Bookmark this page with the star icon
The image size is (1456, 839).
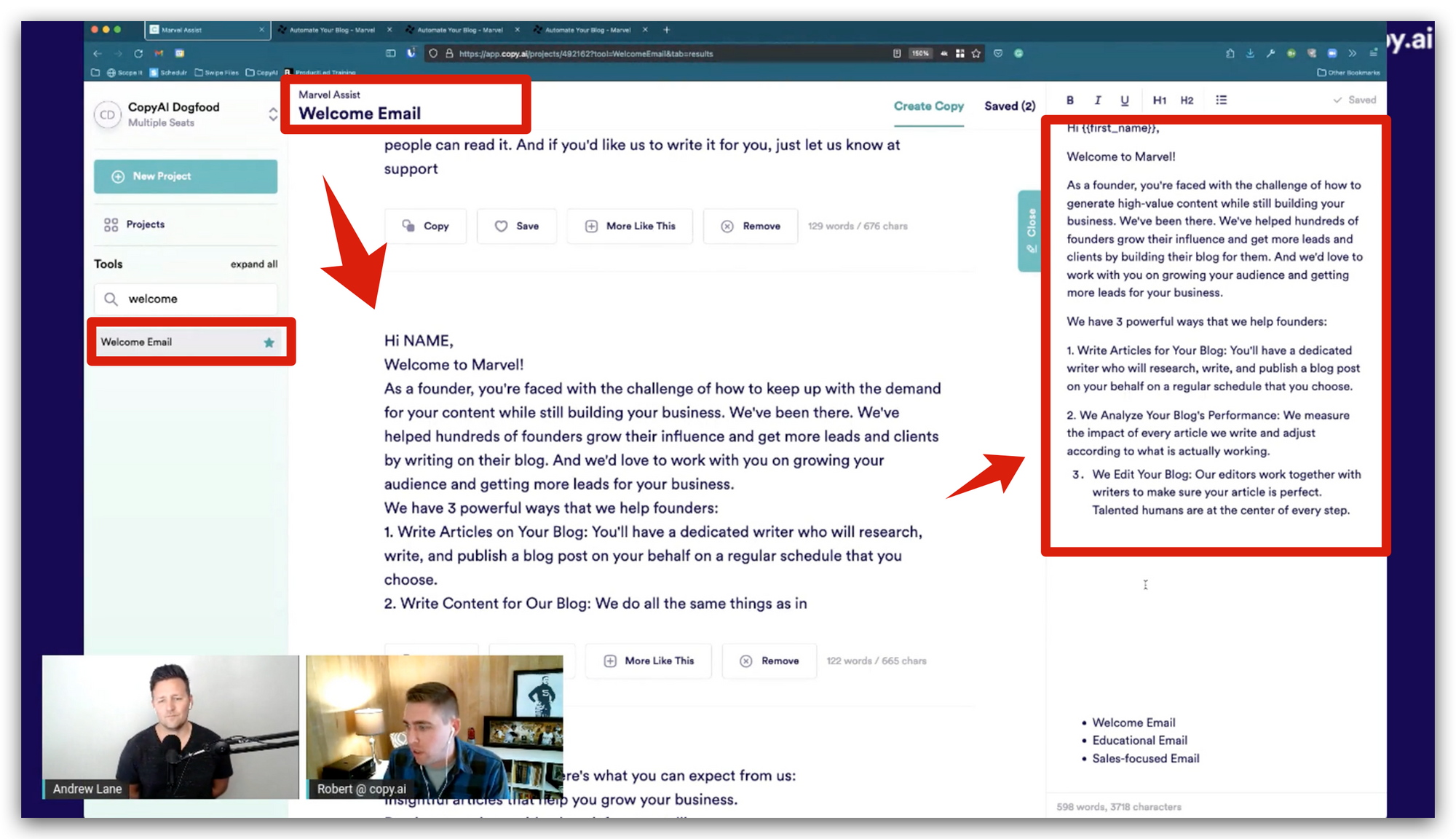[976, 53]
